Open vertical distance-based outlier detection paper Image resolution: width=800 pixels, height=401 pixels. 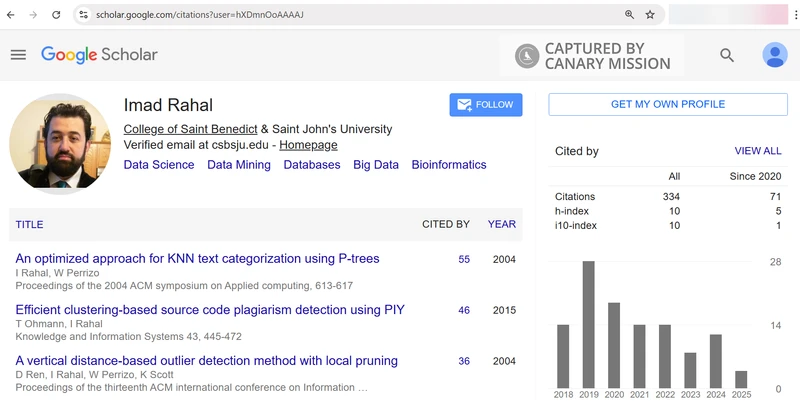207,361
